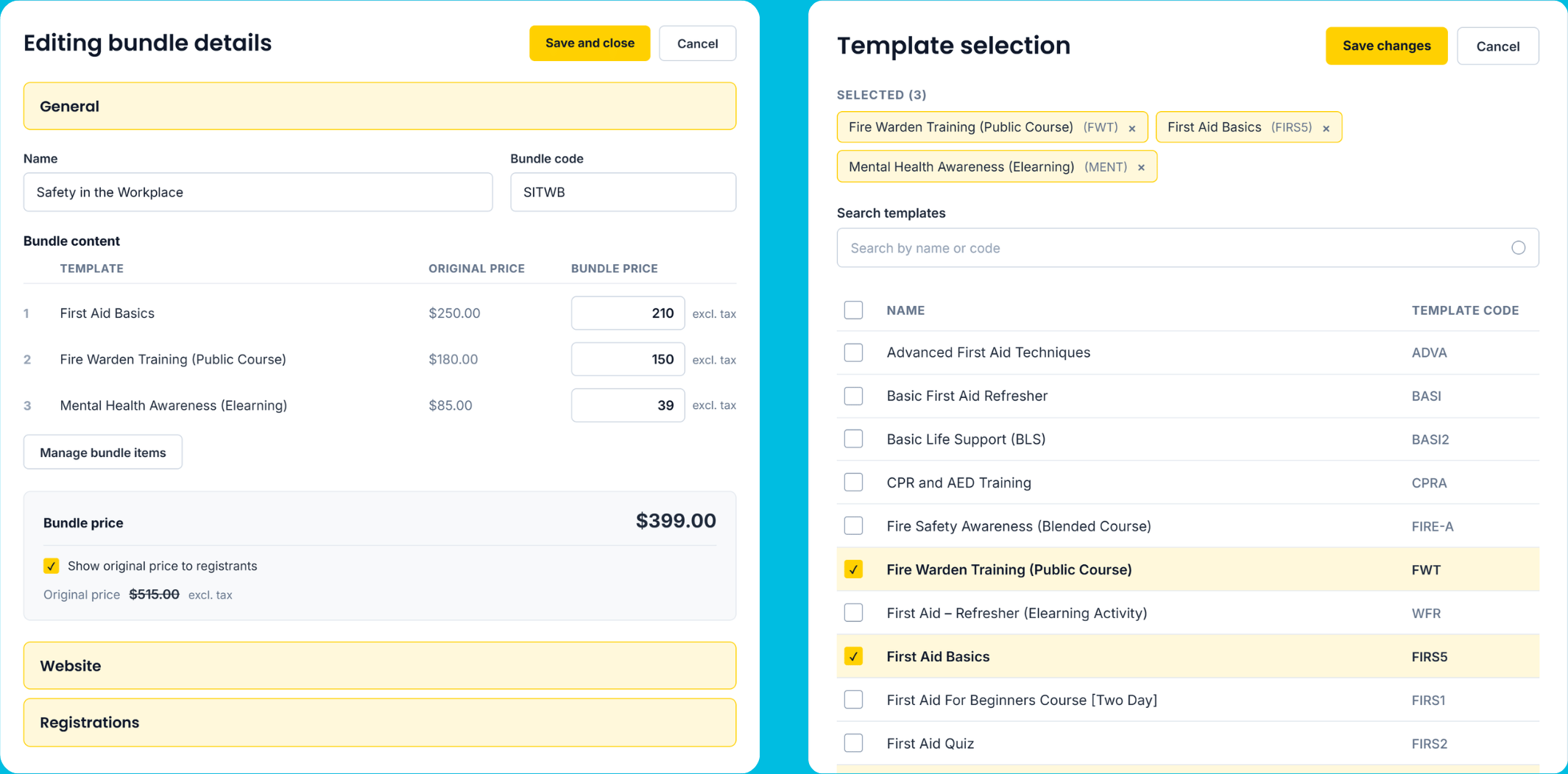This screenshot has height=774, width=1568.
Task: Select the CPRA code cell
Action: (1429, 483)
